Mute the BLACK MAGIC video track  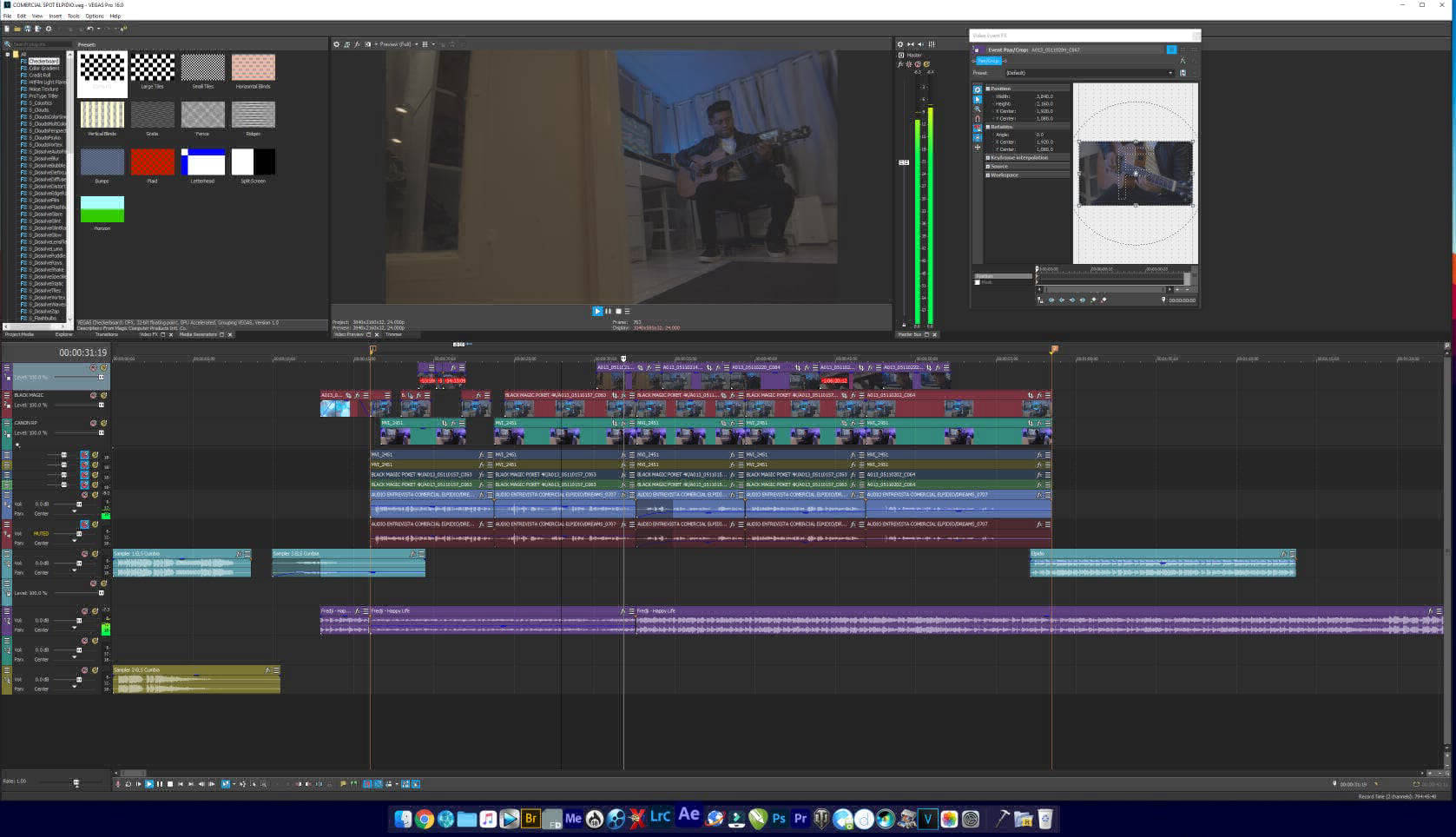[93, 395]
